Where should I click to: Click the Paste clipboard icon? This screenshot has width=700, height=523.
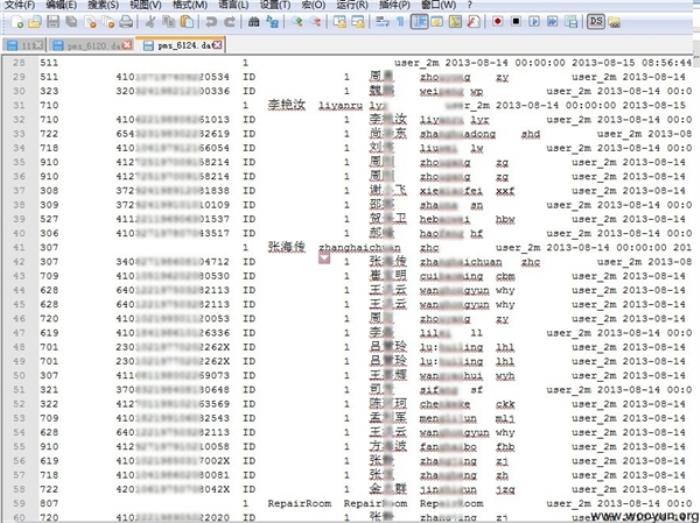(x=187, y=21)
